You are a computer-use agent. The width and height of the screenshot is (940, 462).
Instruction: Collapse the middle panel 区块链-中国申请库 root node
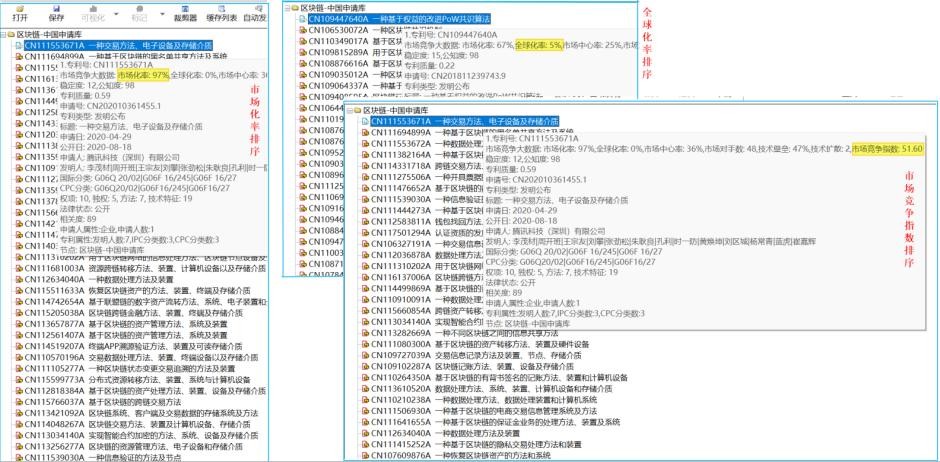tap(289, 7)
